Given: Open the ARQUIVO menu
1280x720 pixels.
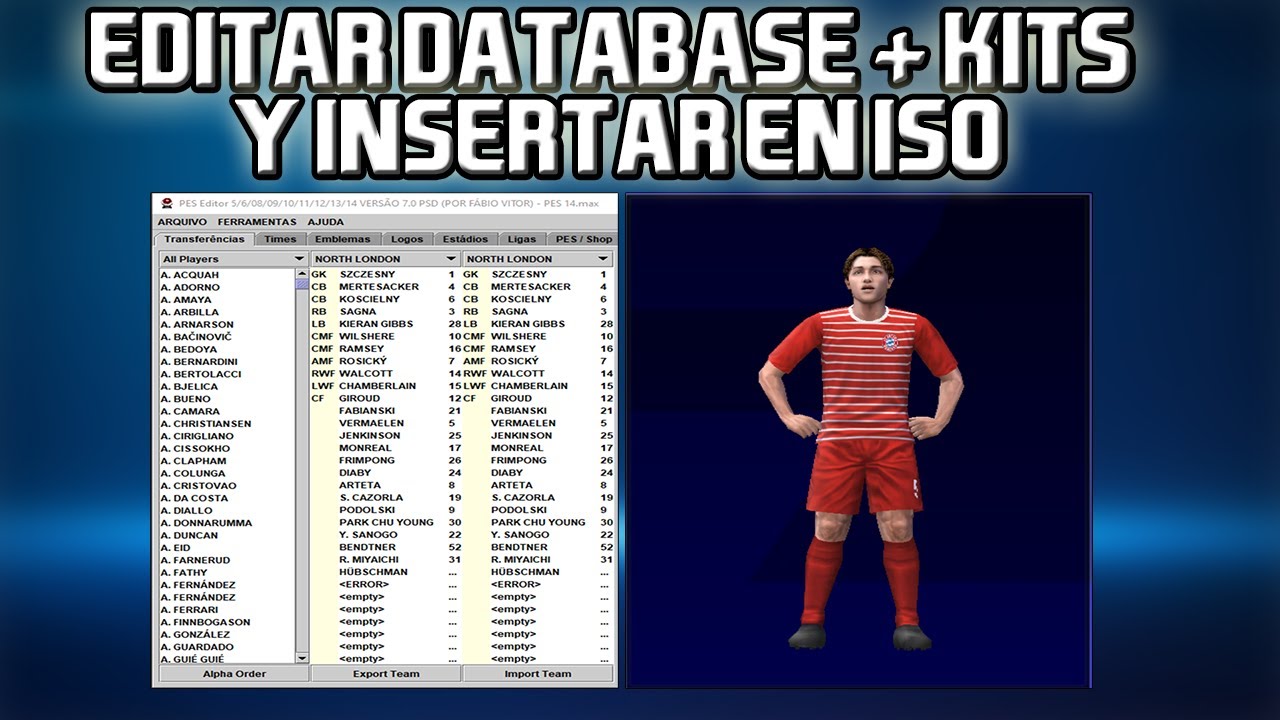Looking at the screenshot, I should (x=182, y=222).
